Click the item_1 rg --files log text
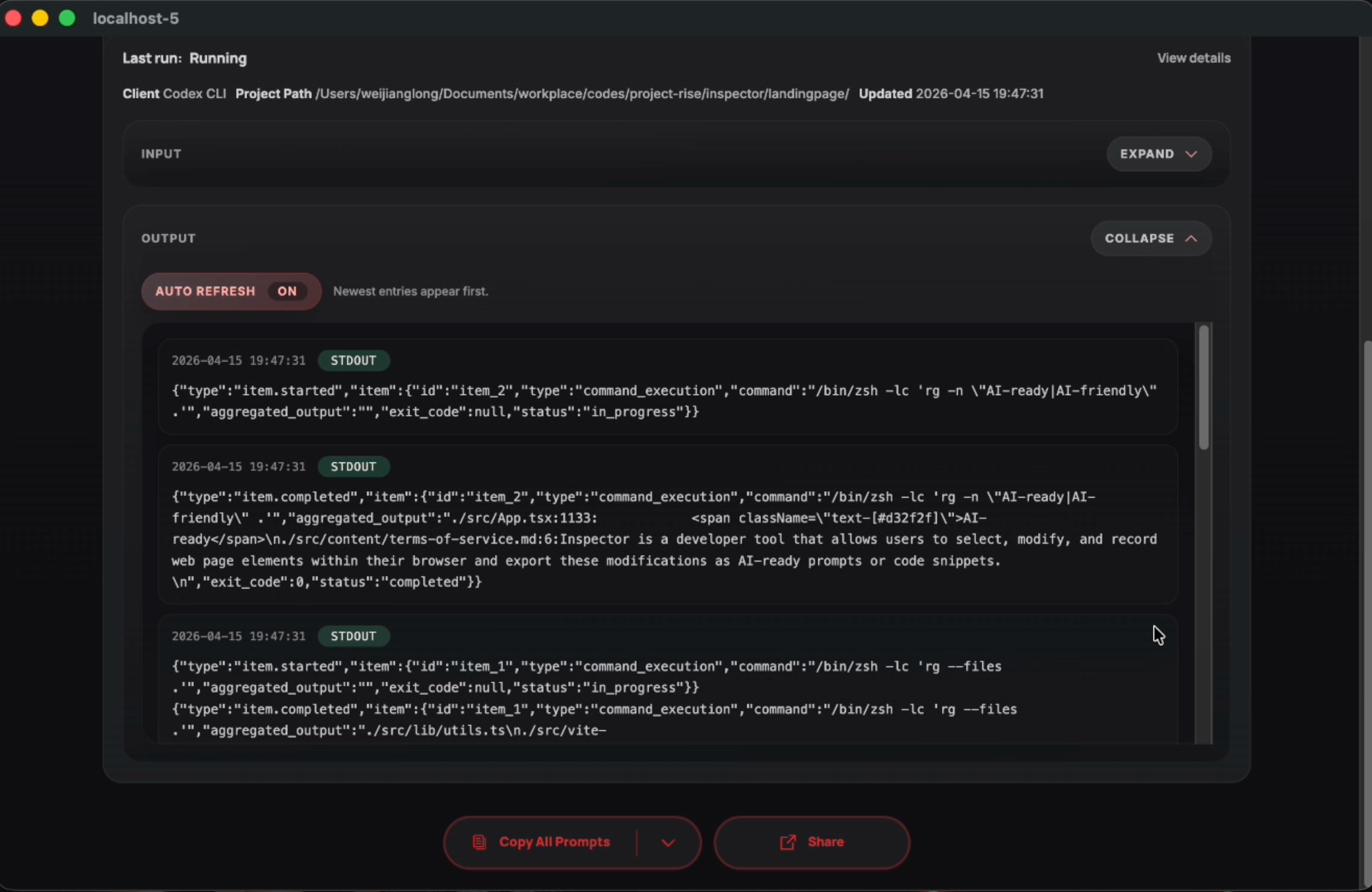 coord(595,698)
